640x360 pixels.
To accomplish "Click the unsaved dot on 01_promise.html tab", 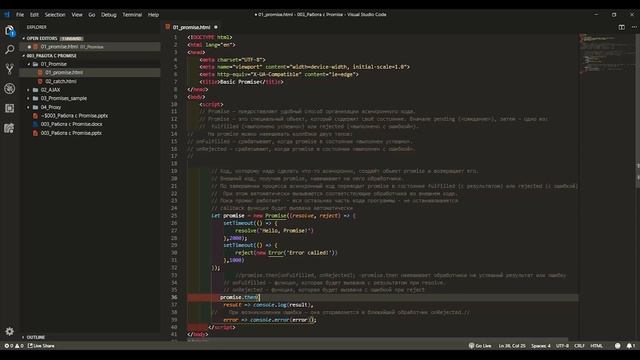I will pos(216,27).
